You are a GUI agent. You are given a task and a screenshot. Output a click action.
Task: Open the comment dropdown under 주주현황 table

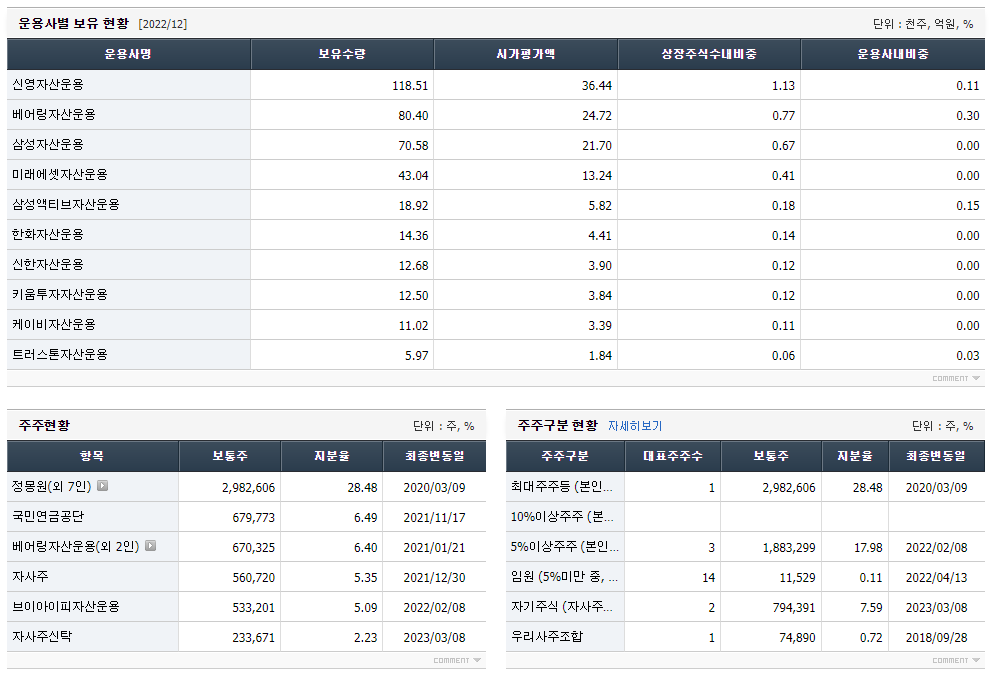click(x=457, y=660)
